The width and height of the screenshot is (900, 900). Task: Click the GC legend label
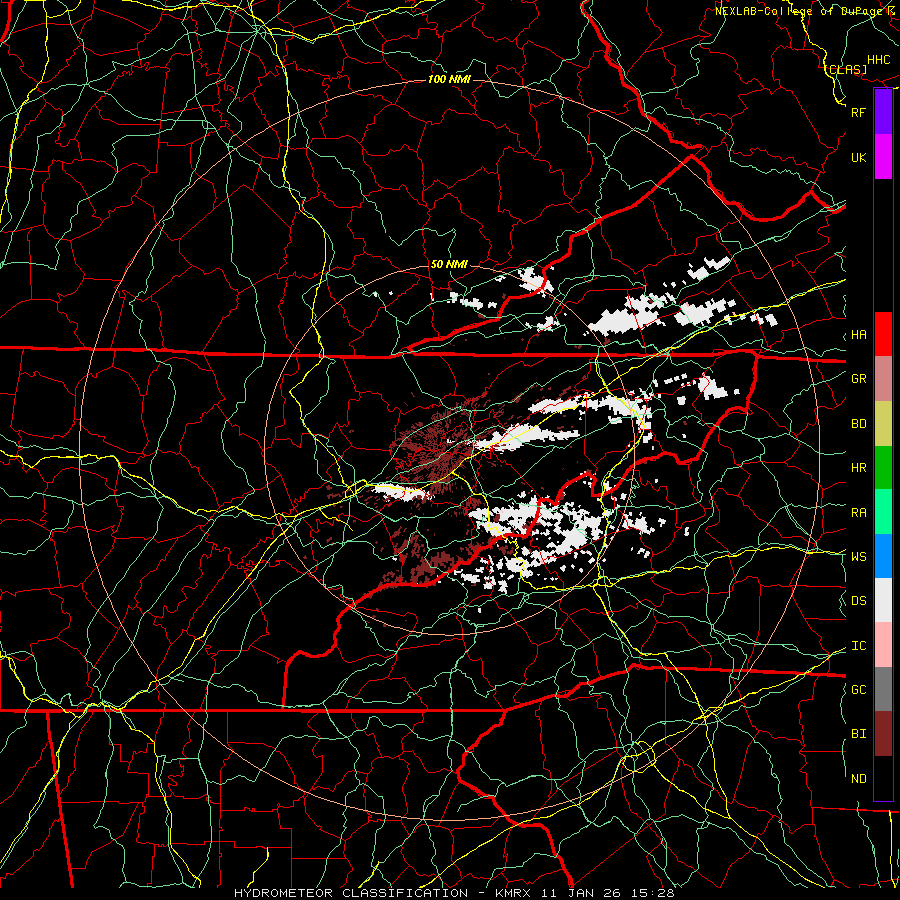[x=858, y=690]
